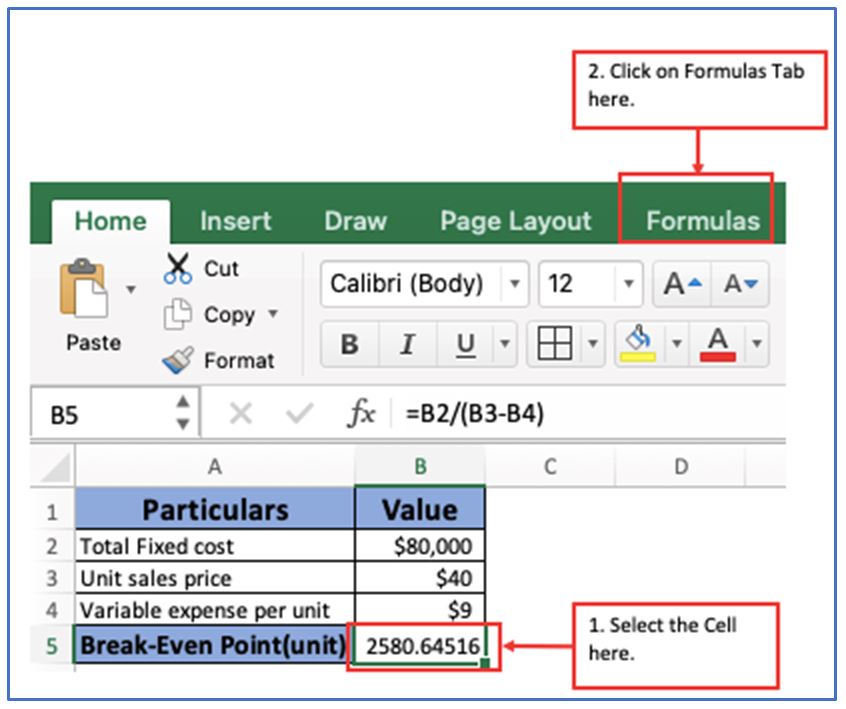Select row 2 header
Screen dimensions: 846x709
point(52,547)
